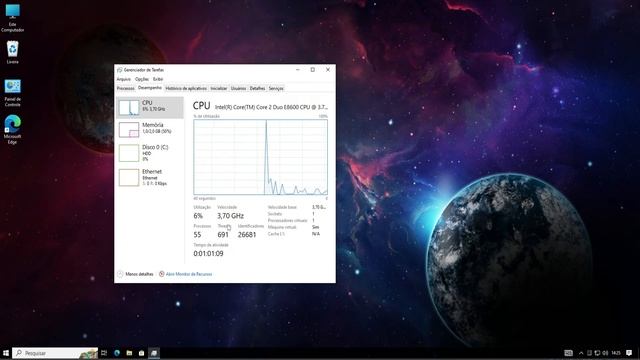Open the Arquivo menu
The width and height of the screenshot is (640, 360).
[x=124, y=79]
